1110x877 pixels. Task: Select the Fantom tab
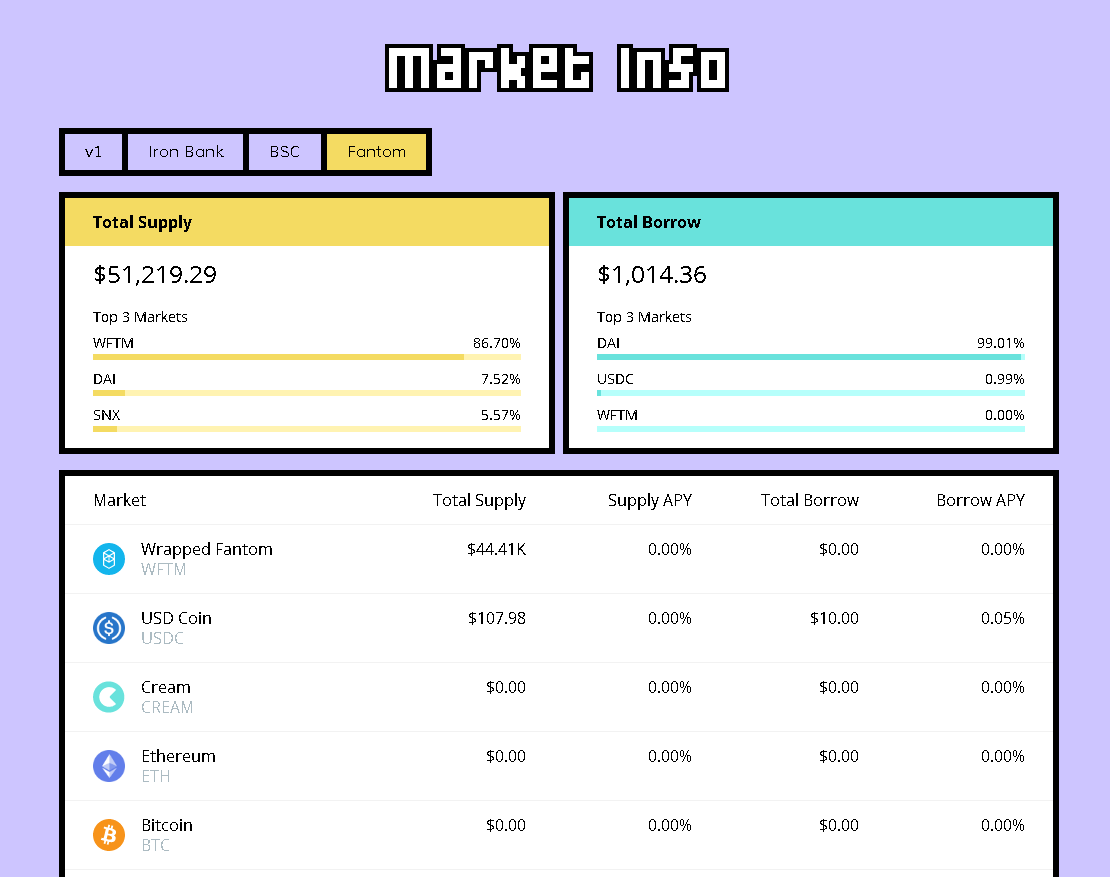(x=377, y=152)
